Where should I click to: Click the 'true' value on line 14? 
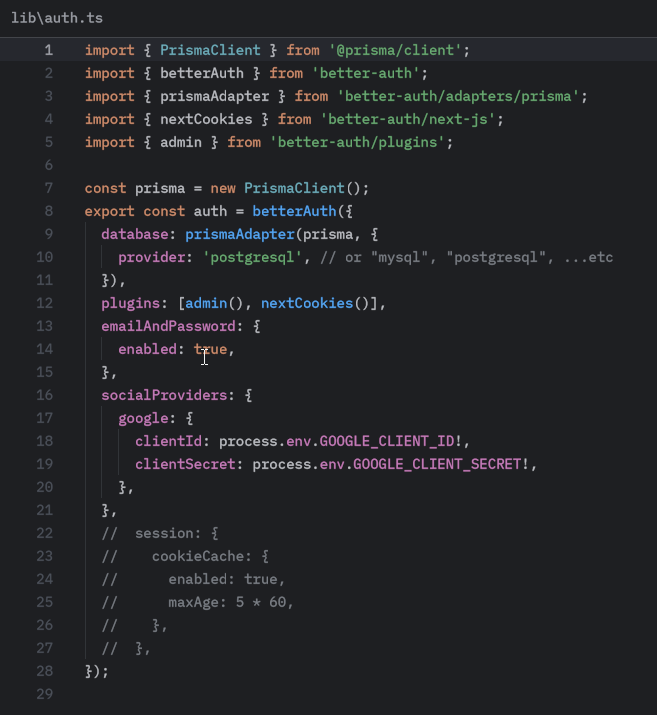click(x=210, y=349)
